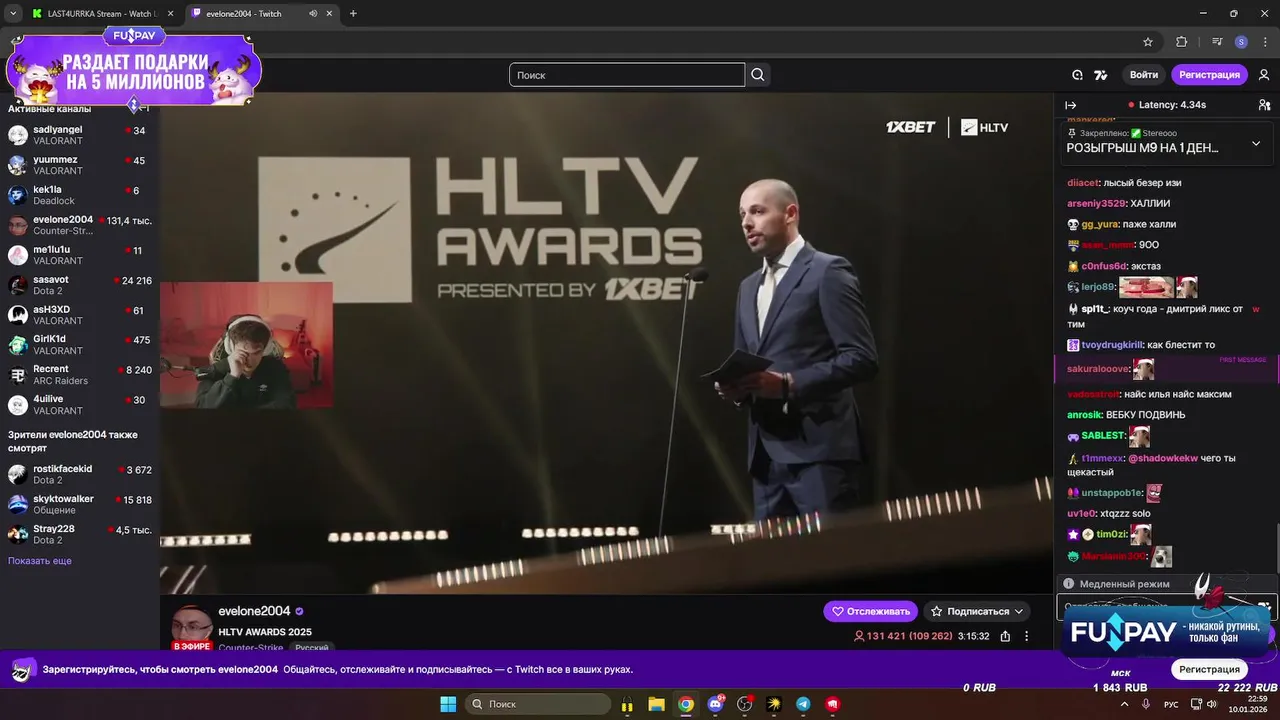Switch input language РУС in tray
Viewport: 1280px width, 720px height.
[x=1171, y=704]
